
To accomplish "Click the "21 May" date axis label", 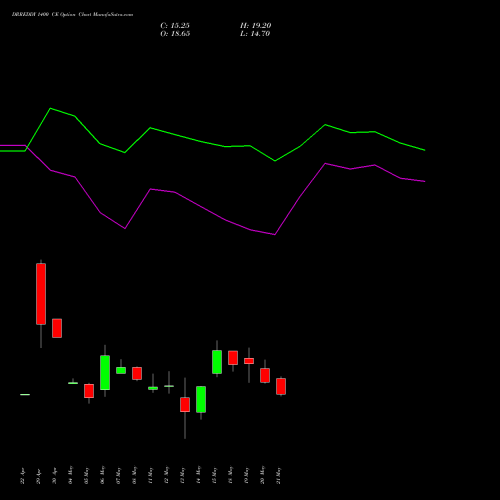I will pyautogui.click(x=278, y=475).
